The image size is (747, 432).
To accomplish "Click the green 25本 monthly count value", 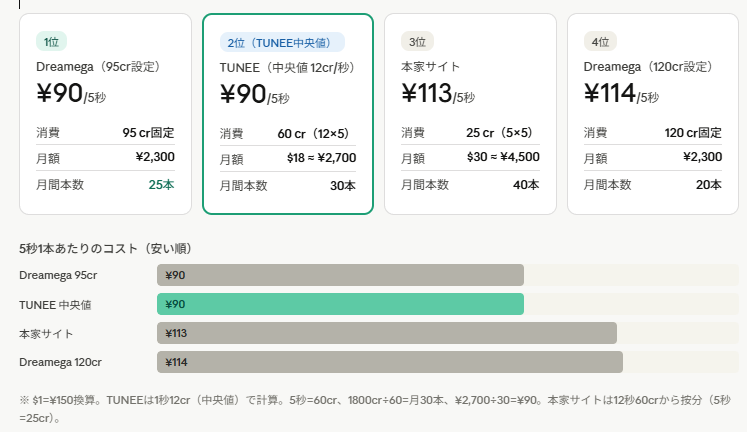I will (x=161, y=185).
